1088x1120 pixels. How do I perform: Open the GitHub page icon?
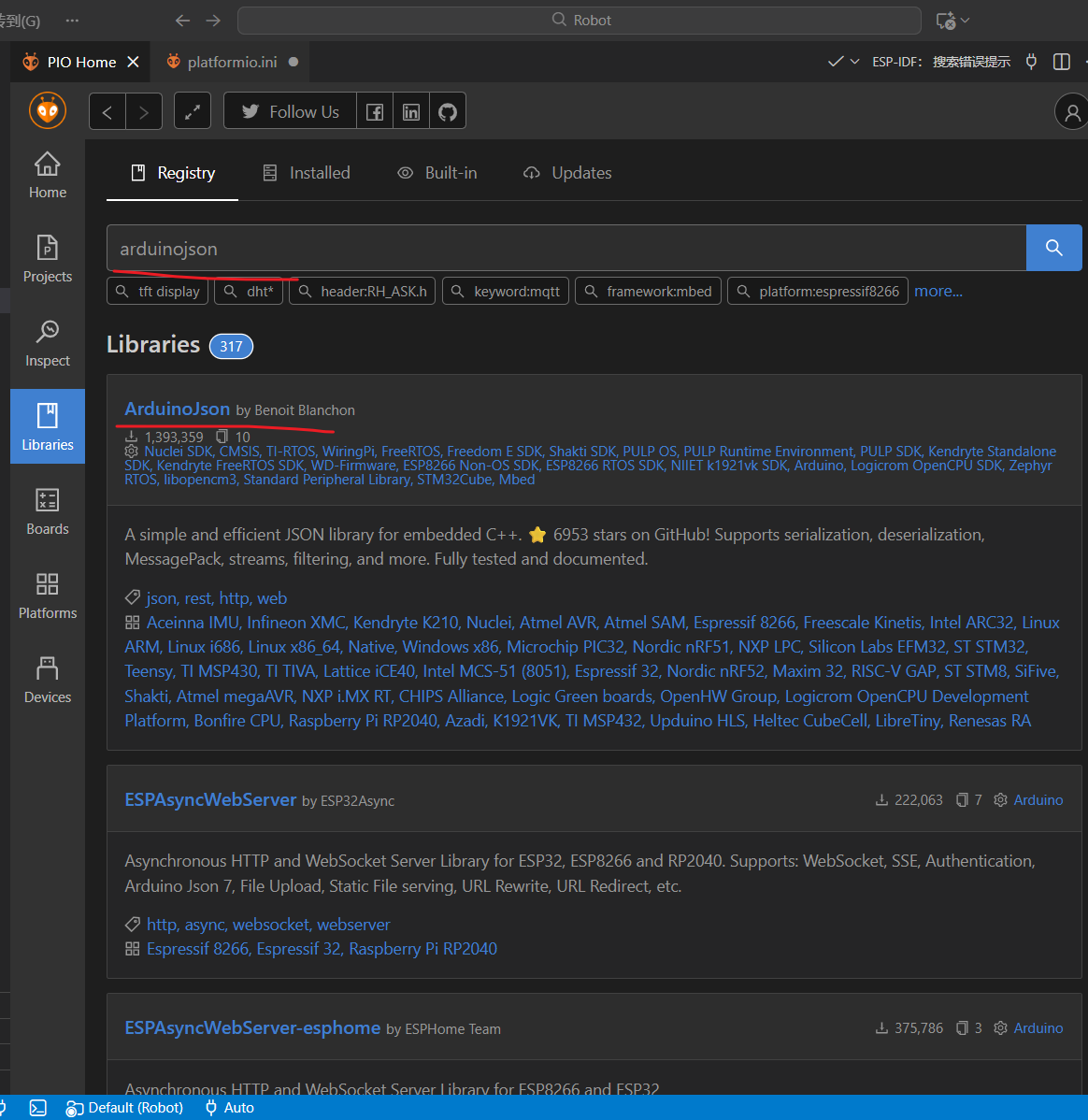(x=447, y=111)
